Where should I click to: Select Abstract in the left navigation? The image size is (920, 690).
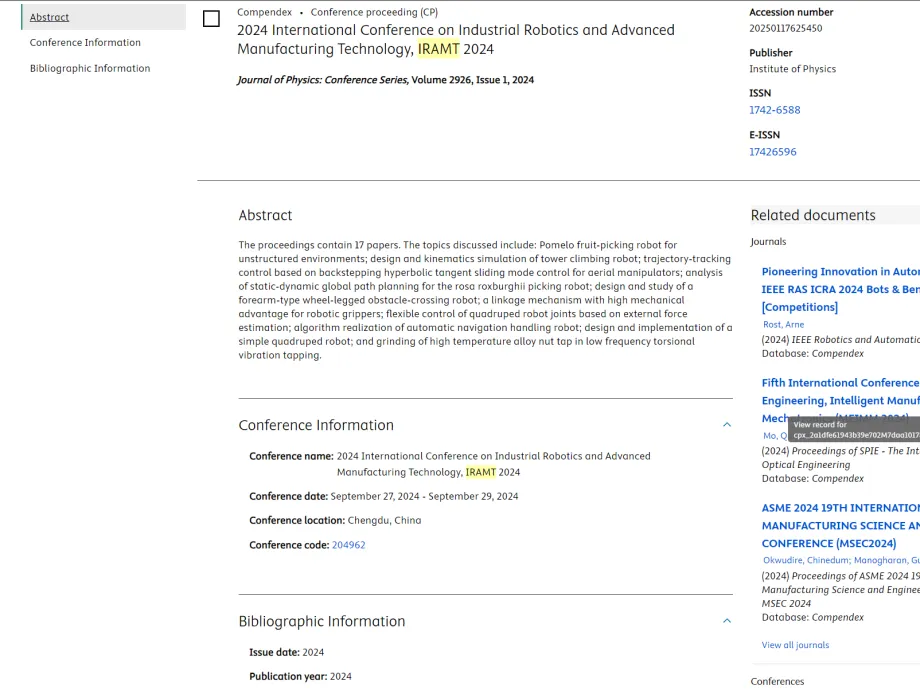click(x=50, y=17)
